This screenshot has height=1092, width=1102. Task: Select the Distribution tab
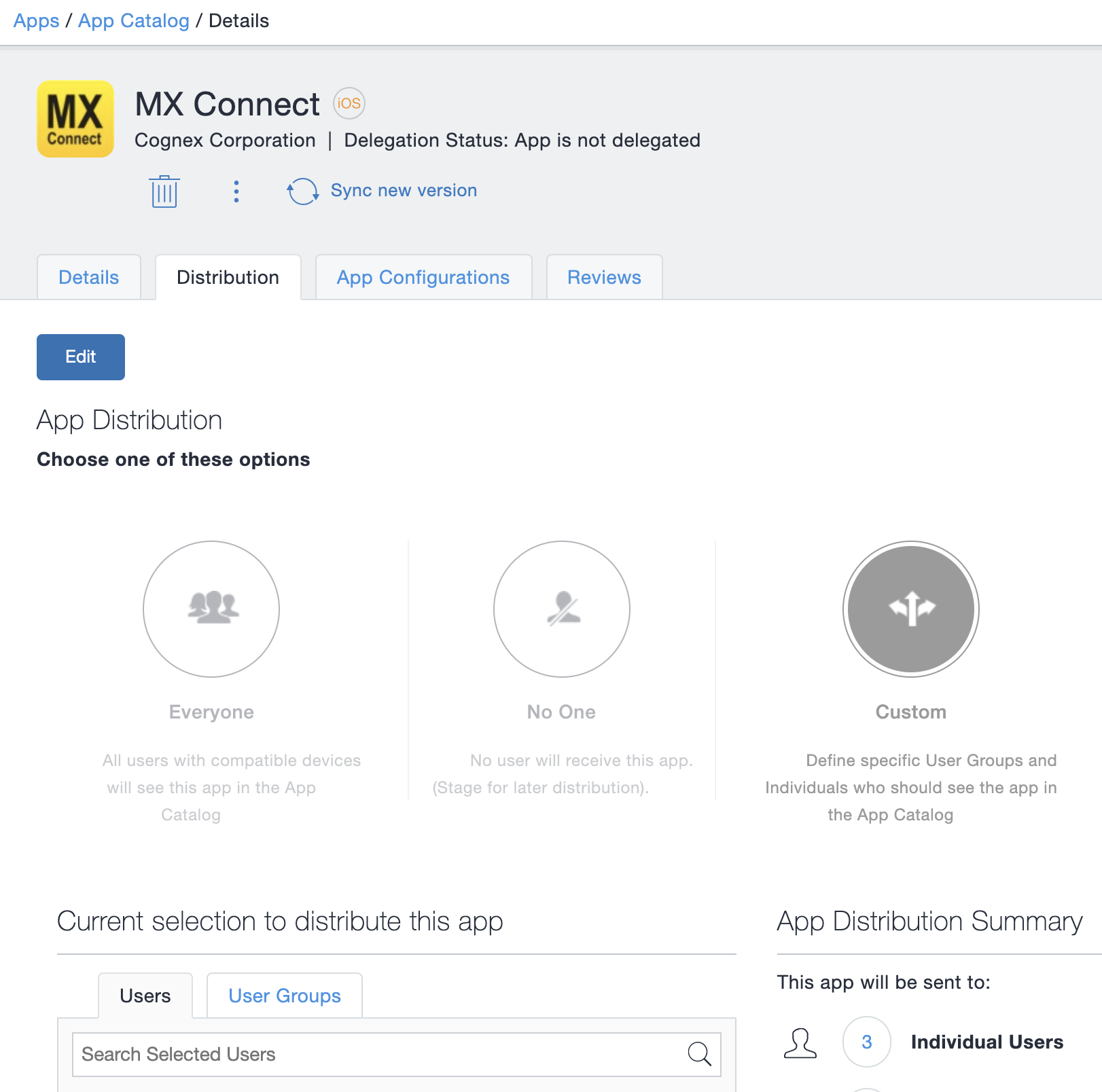[x=228, y=277]
